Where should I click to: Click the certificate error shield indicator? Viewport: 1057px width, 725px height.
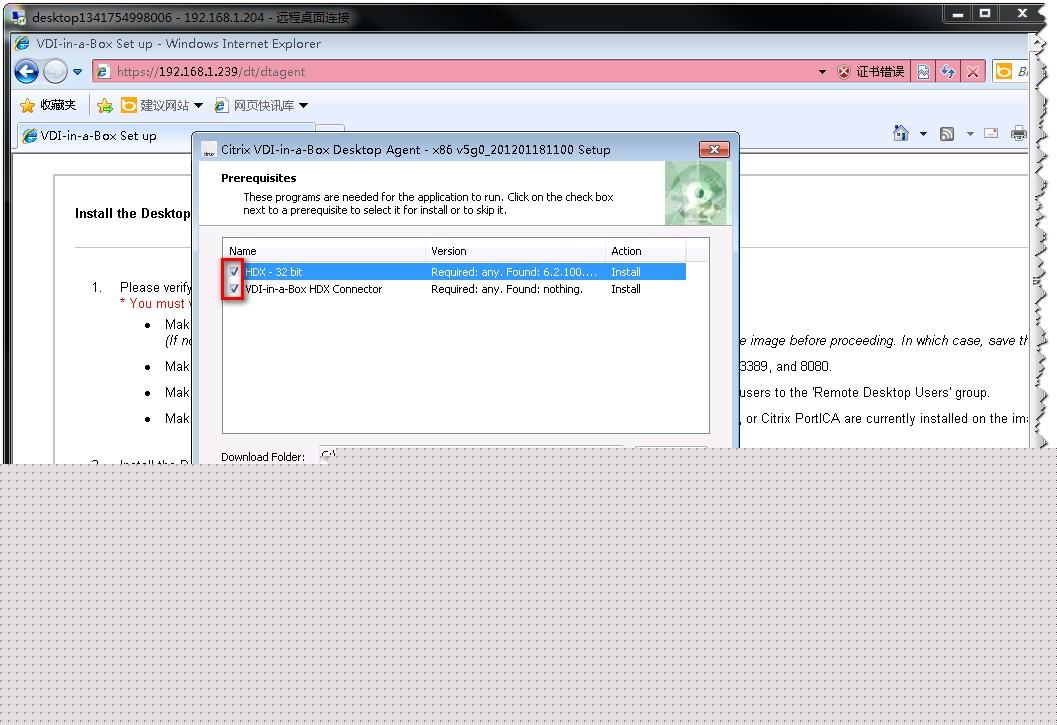[x=870, y=71]
